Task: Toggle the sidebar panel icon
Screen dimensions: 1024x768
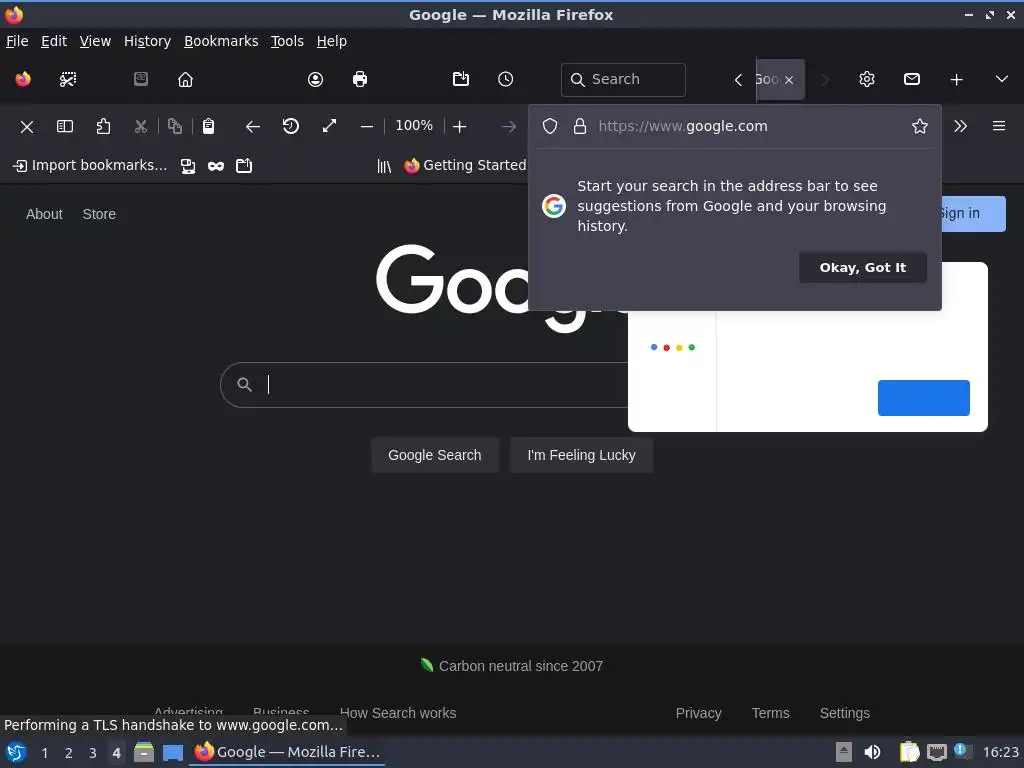Action: click(65, 126)
